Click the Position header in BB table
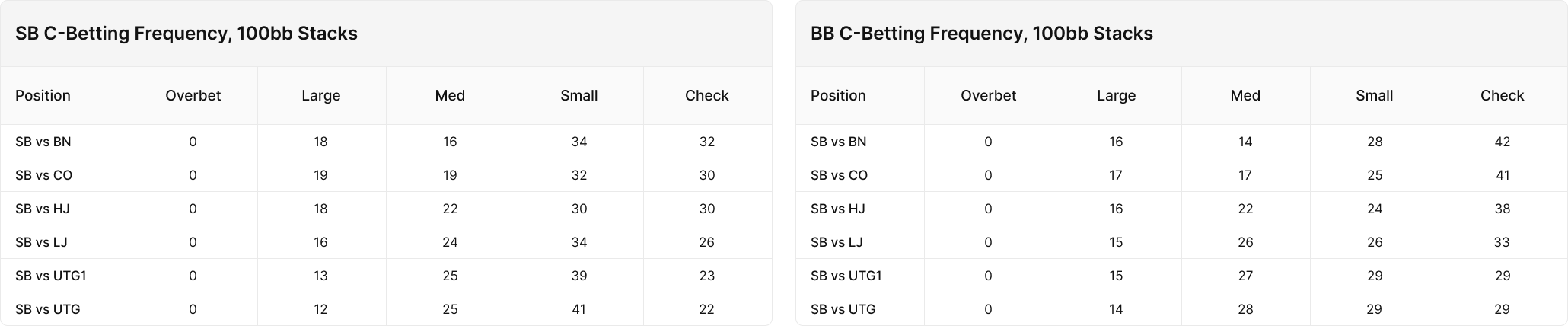This screenshot has width=1568, height=326. pos(838,96)
